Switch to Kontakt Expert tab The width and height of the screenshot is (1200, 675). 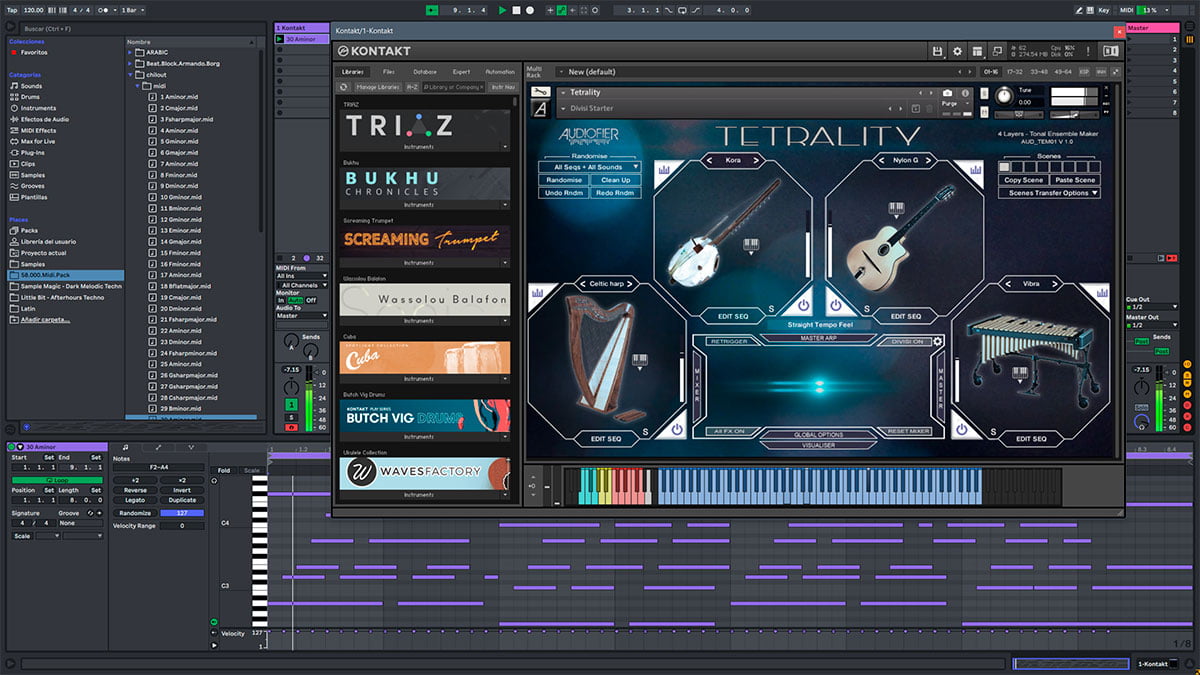point(461,72)
